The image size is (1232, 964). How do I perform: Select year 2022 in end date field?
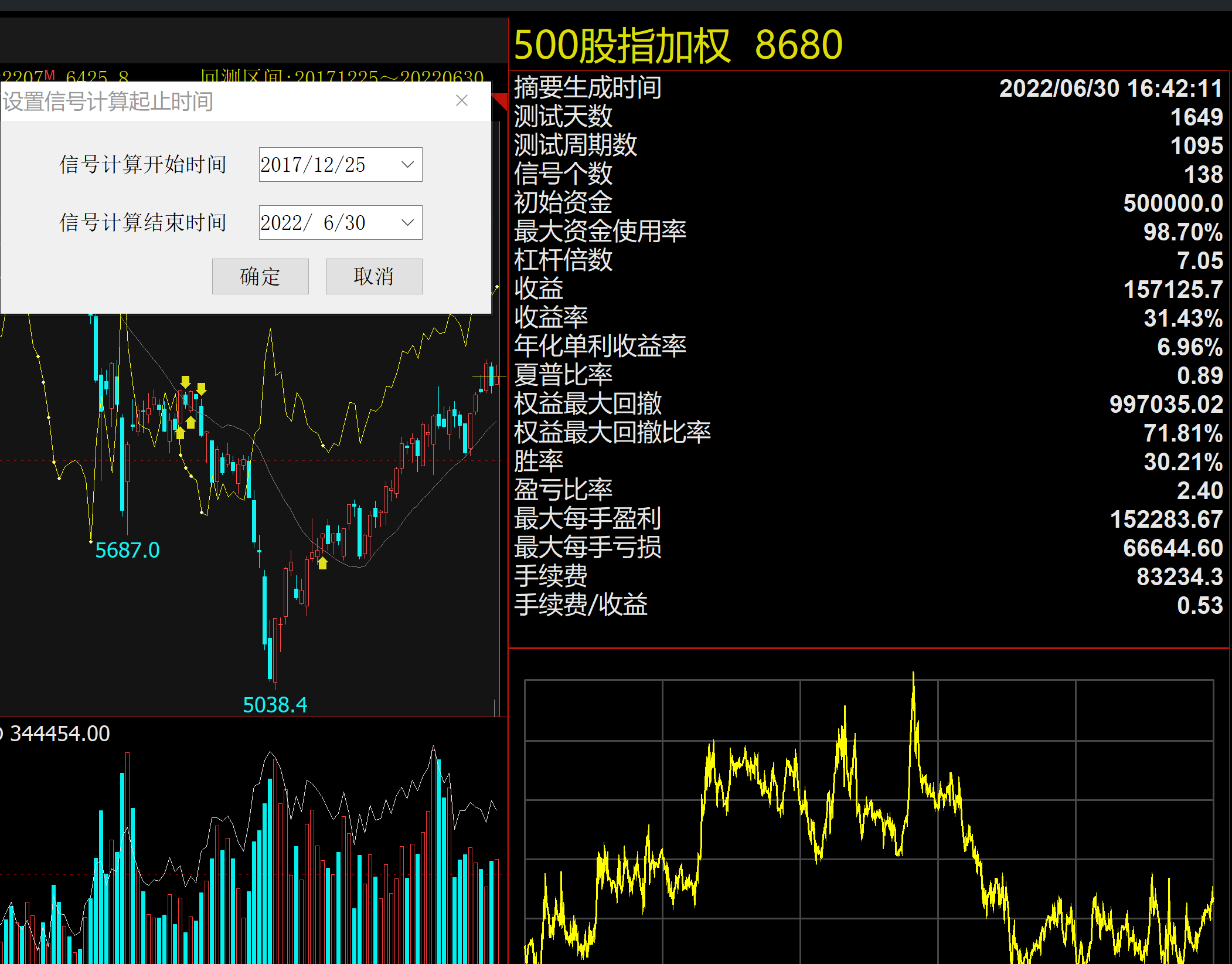point(281,223)
